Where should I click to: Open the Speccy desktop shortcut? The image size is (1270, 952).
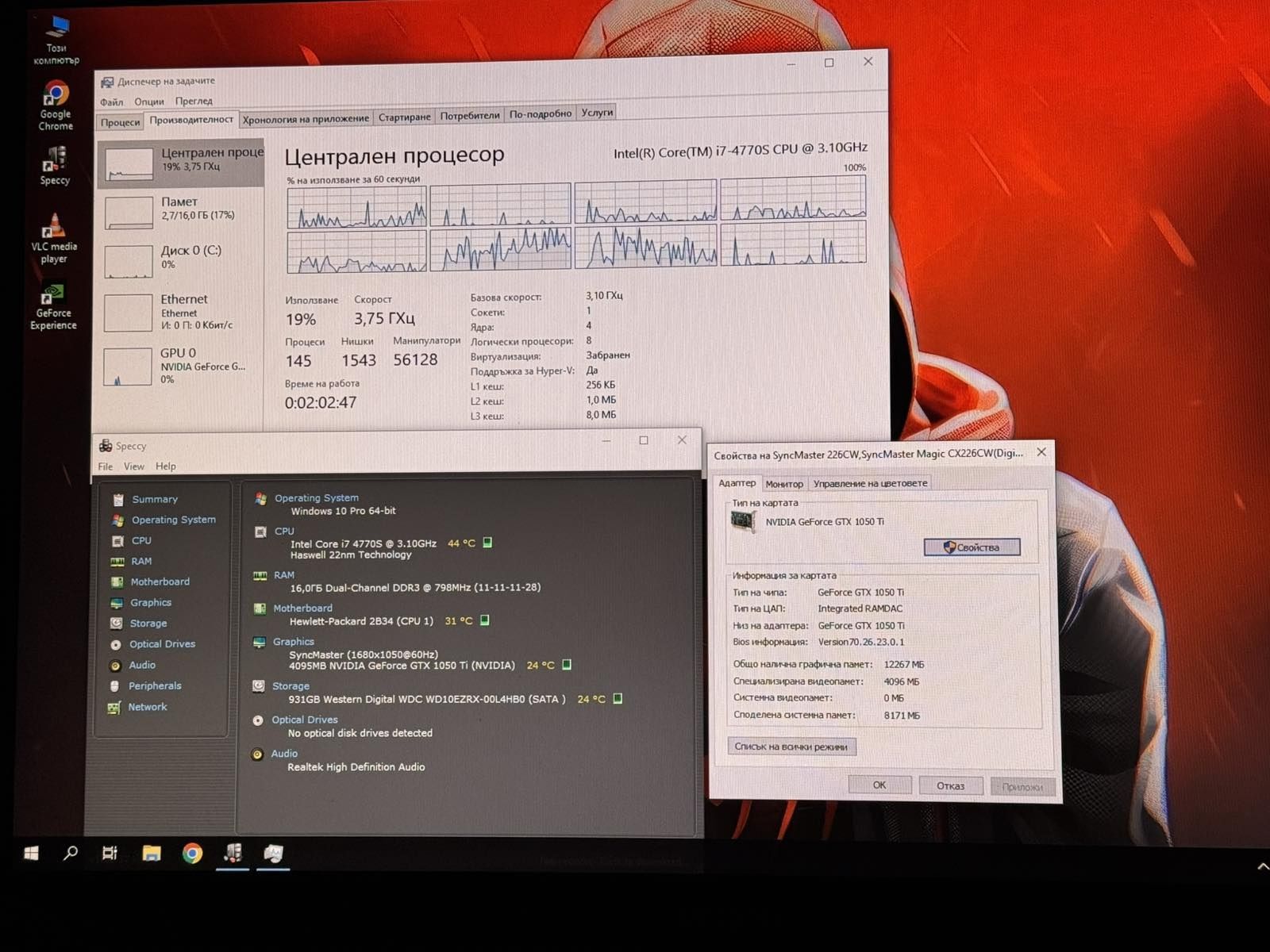(55, 166)
